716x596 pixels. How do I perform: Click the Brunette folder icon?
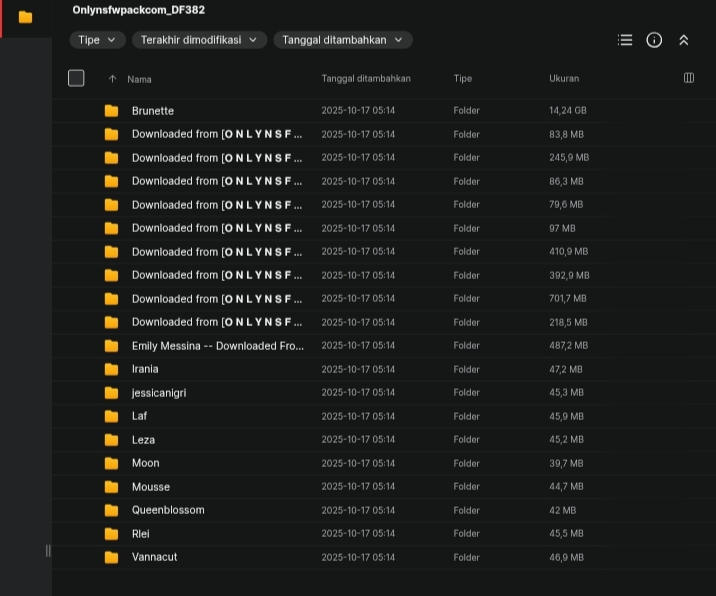[111, 111]
